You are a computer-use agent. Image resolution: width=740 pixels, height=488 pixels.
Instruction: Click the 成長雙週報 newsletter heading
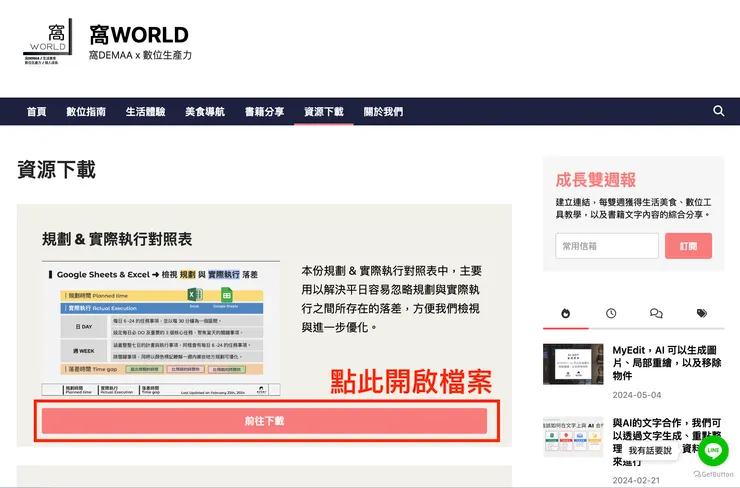click(x=596, y=180)
